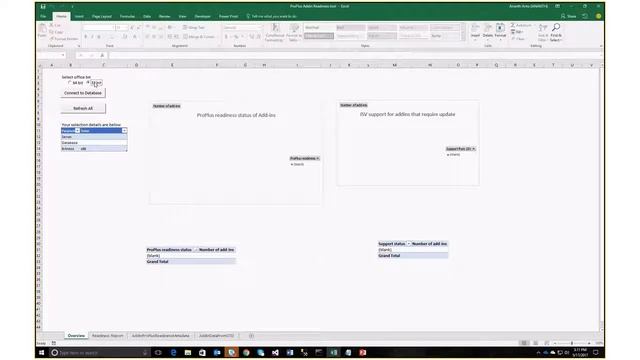Viewport: 640px width, 360px height.
Task: Add a new sheet with plus button
Action: pyautogui.click(x=251, y=336)
